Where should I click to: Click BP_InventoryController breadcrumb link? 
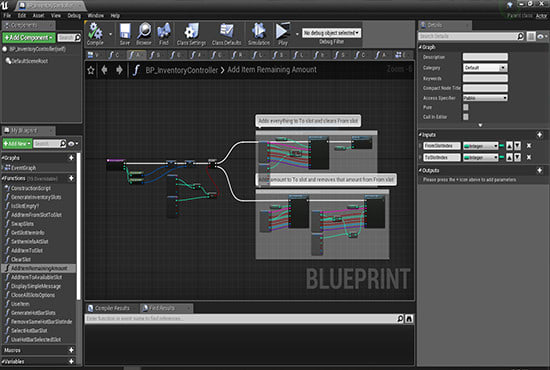coord(181,70)
